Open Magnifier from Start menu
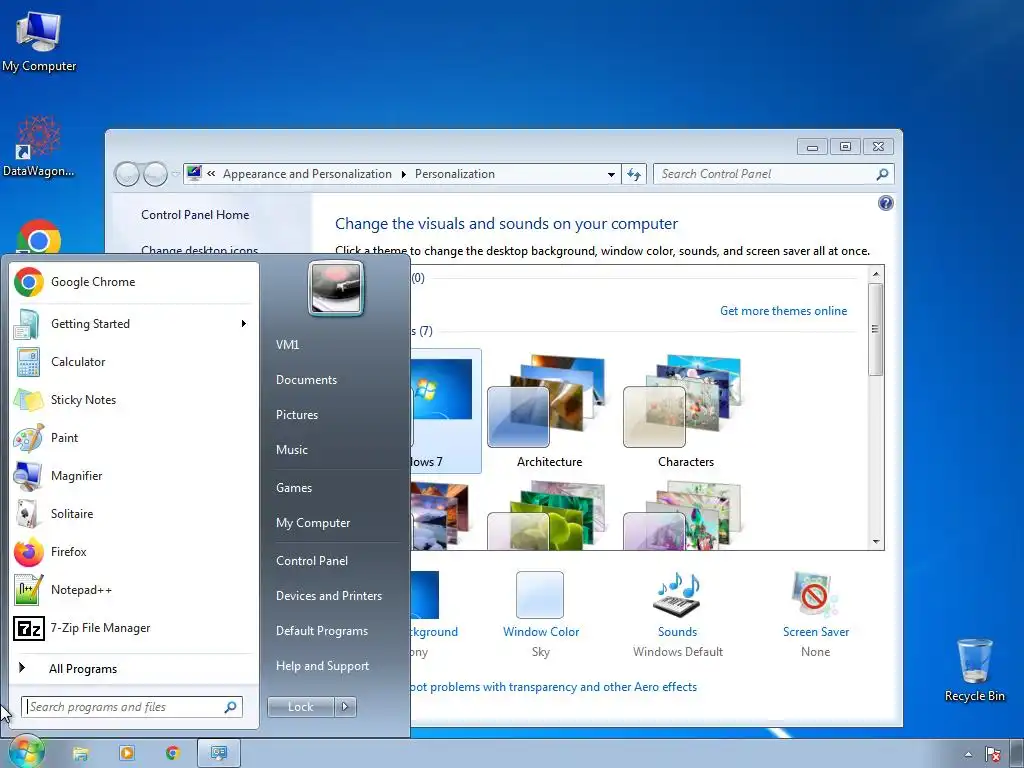This screenshot has height=768, width=1024. 133,475
